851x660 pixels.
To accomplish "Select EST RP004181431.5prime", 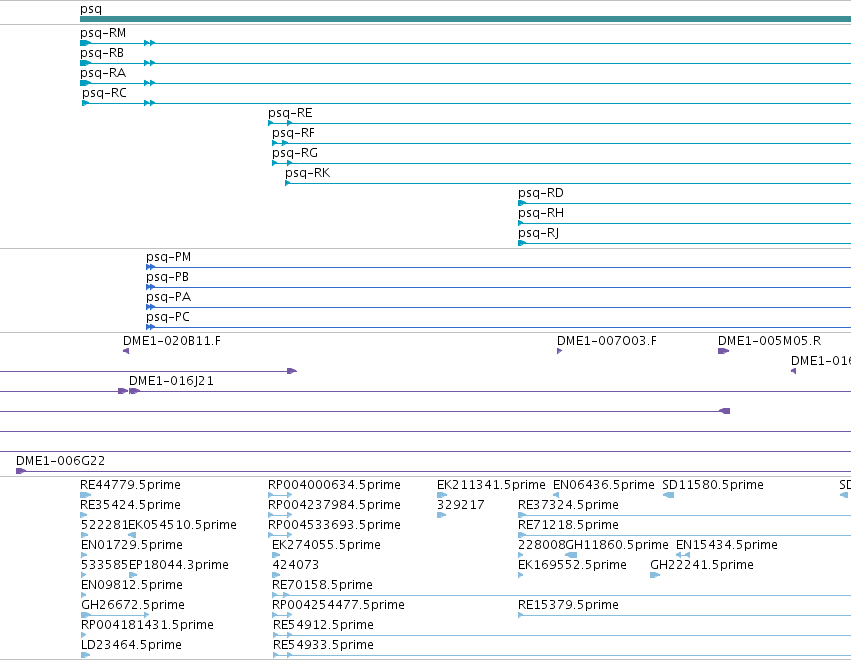I will click(x=147, y=625).
